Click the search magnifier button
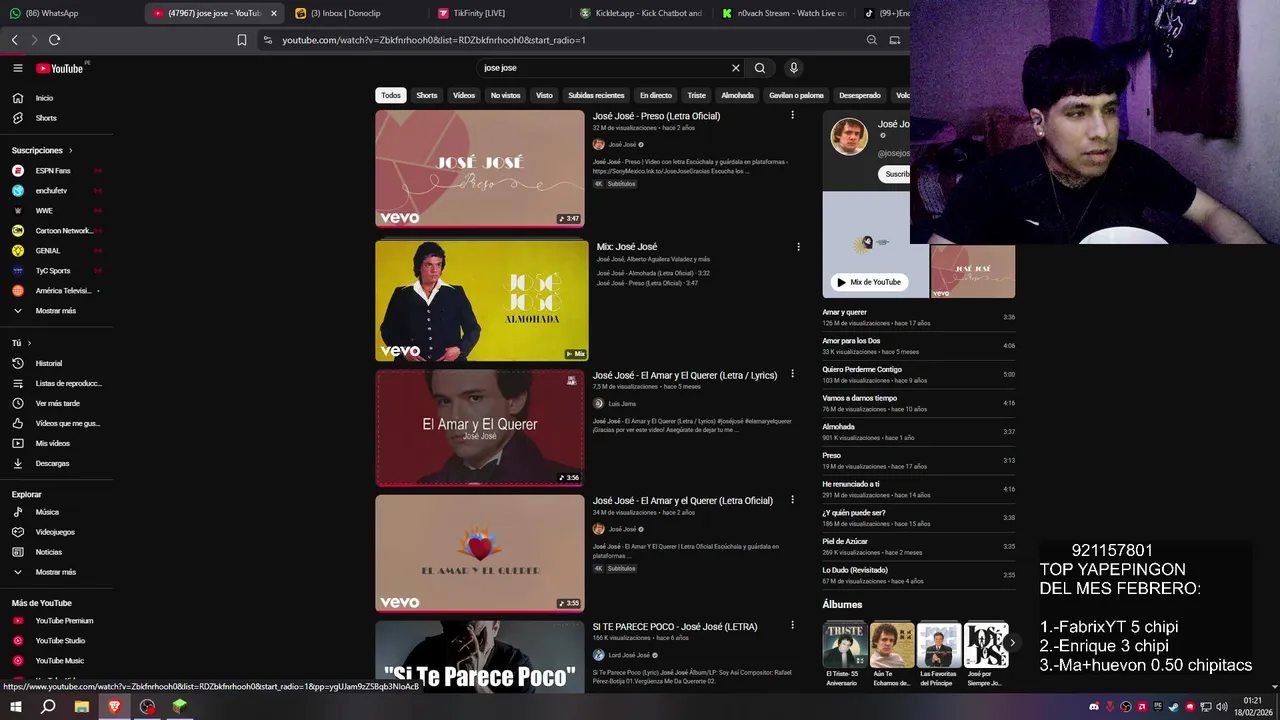Screen dimensions: 1280x720 click(760, 68)
